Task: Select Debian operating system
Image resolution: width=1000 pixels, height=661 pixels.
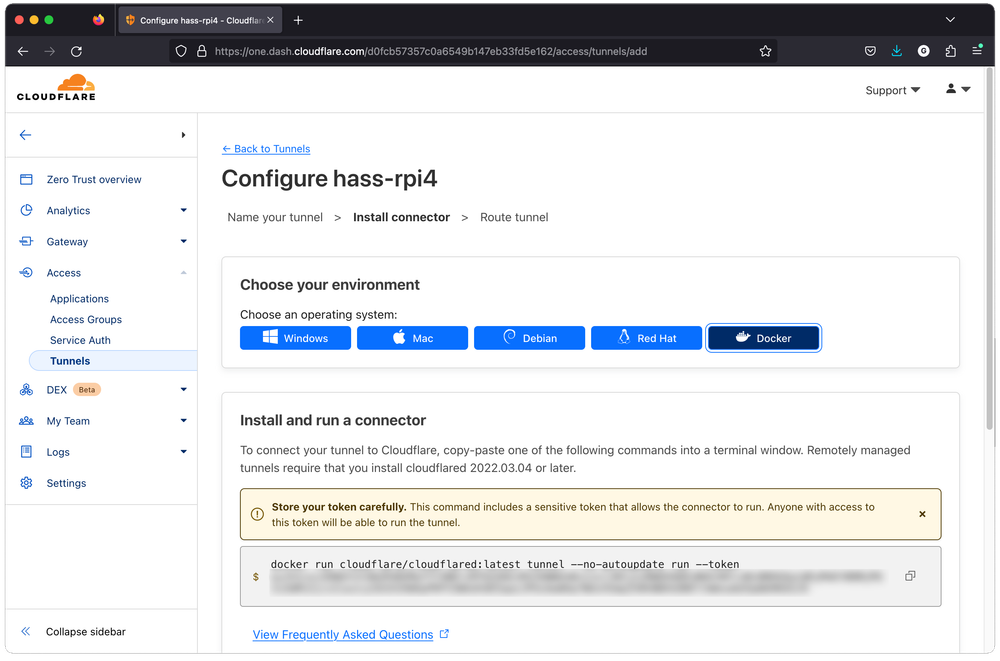Action: (529, 338)
